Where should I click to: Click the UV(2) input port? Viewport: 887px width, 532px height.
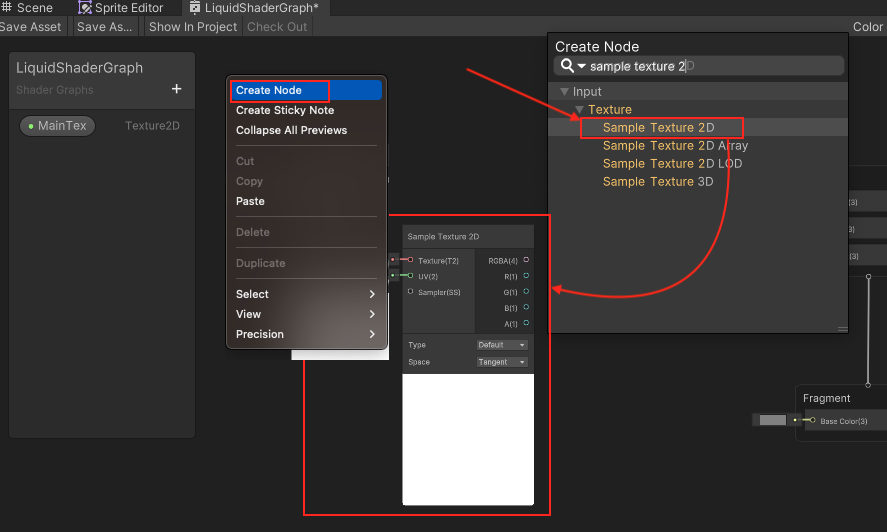coord(411,276)
